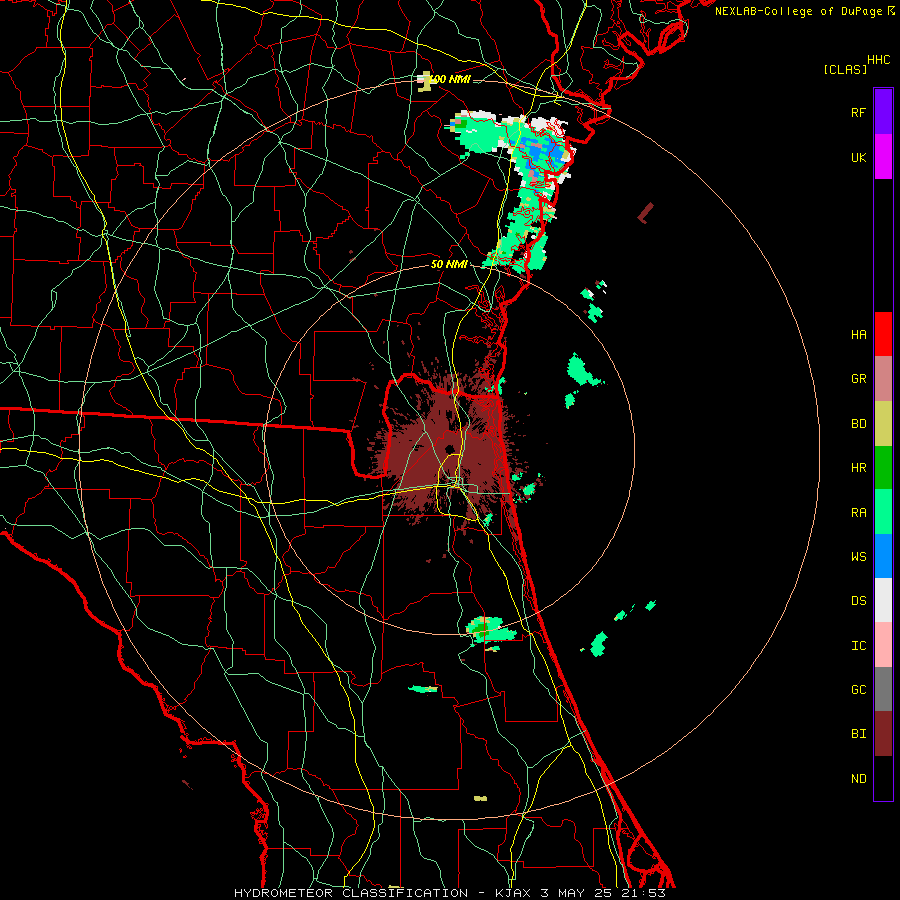900x900 pixels.
Task: Click the Hydrometeor Classification KJAX title caption
Action: pyautogui.click(x=449, y=893)
